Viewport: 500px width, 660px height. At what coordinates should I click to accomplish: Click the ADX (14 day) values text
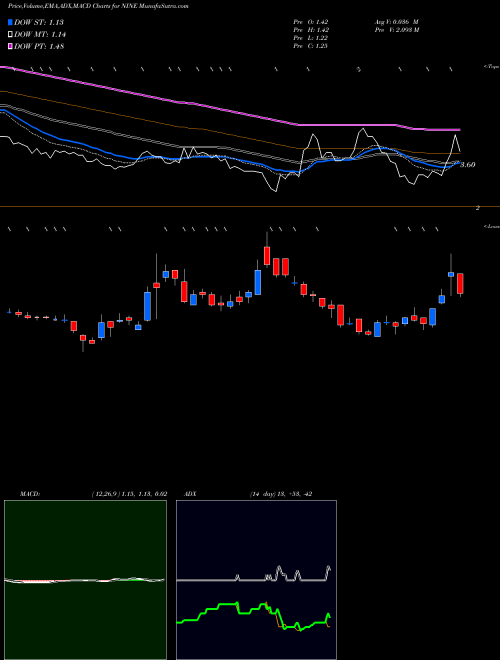coord(280,494)
